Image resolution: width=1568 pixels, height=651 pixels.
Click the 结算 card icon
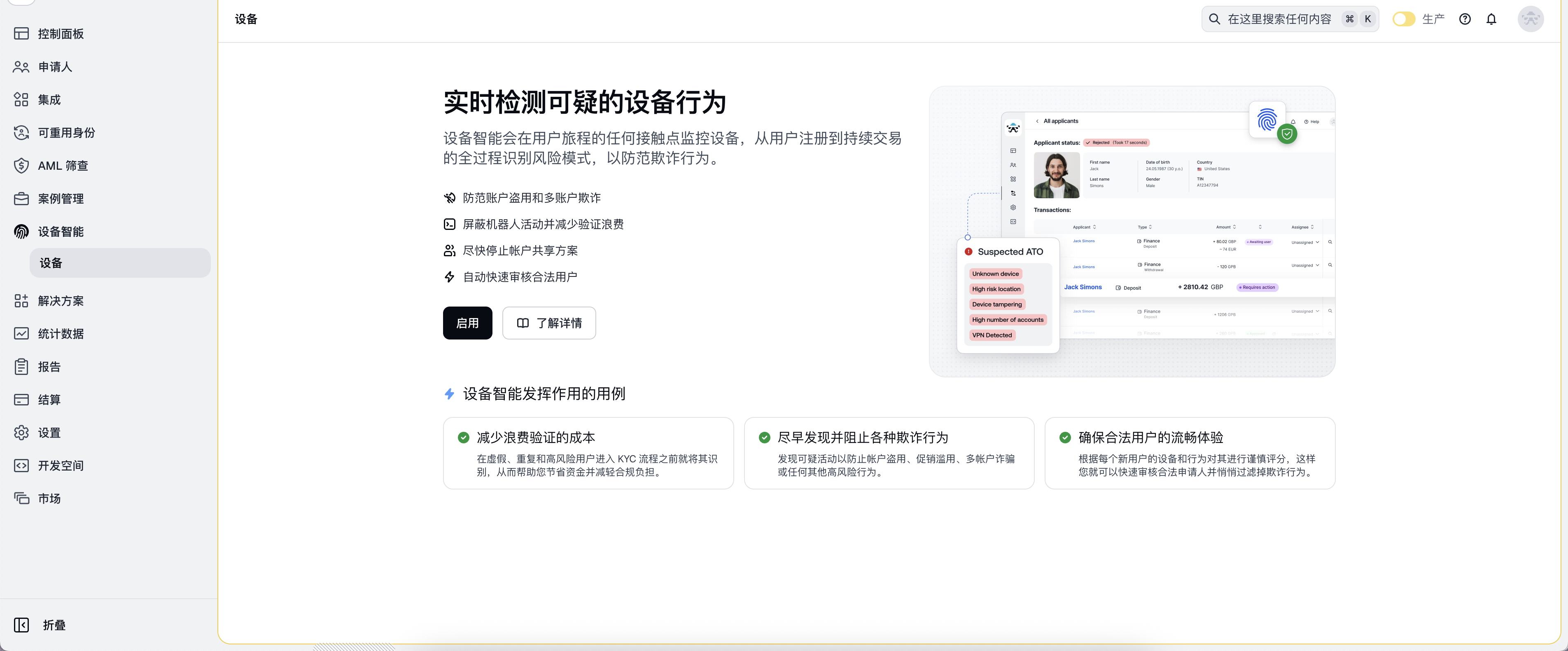coord(21,400)
